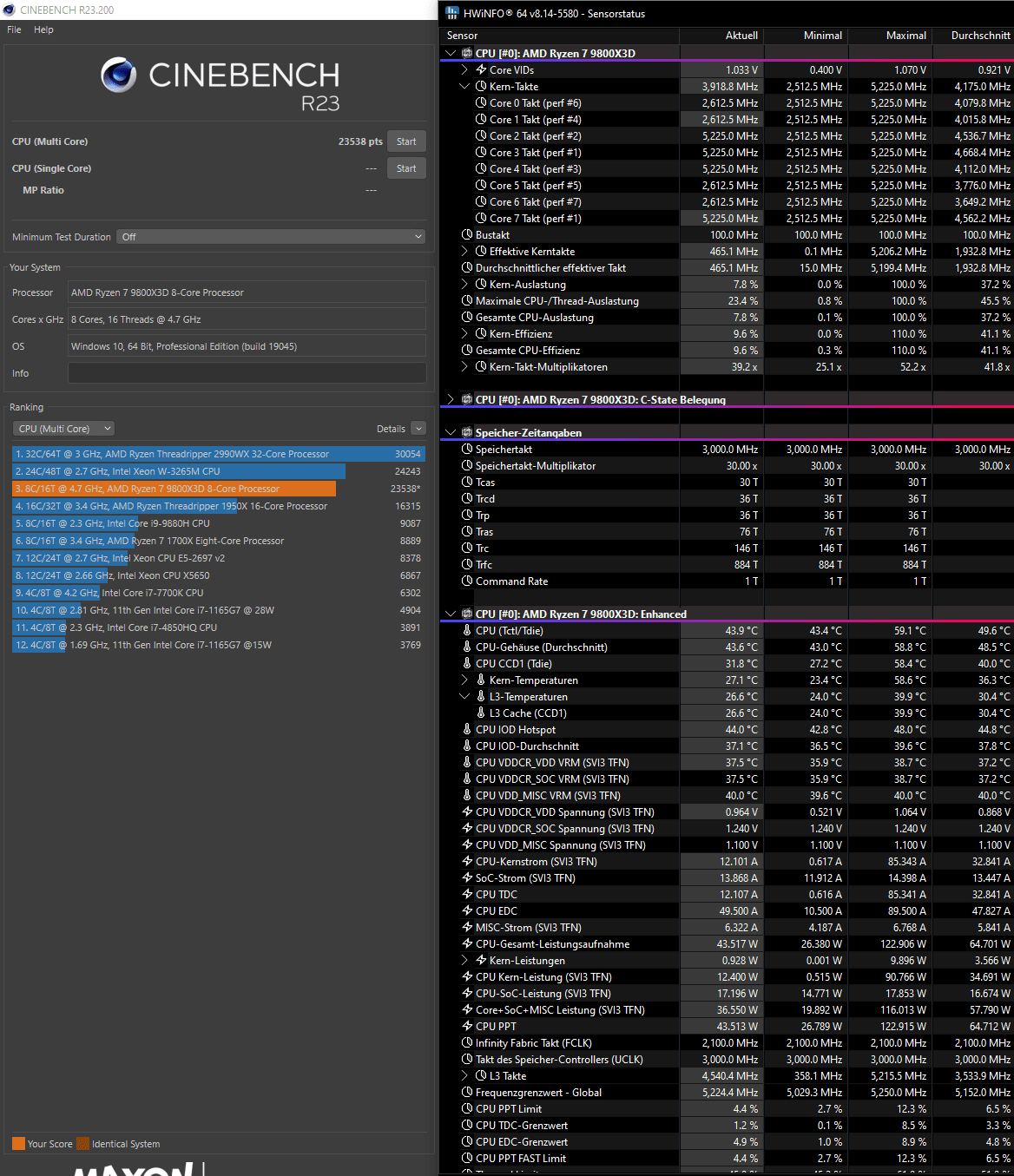Select the Threadripper 2990WX ranking row
This screenshot has height=1176, width=1014.
click(218, 454)
